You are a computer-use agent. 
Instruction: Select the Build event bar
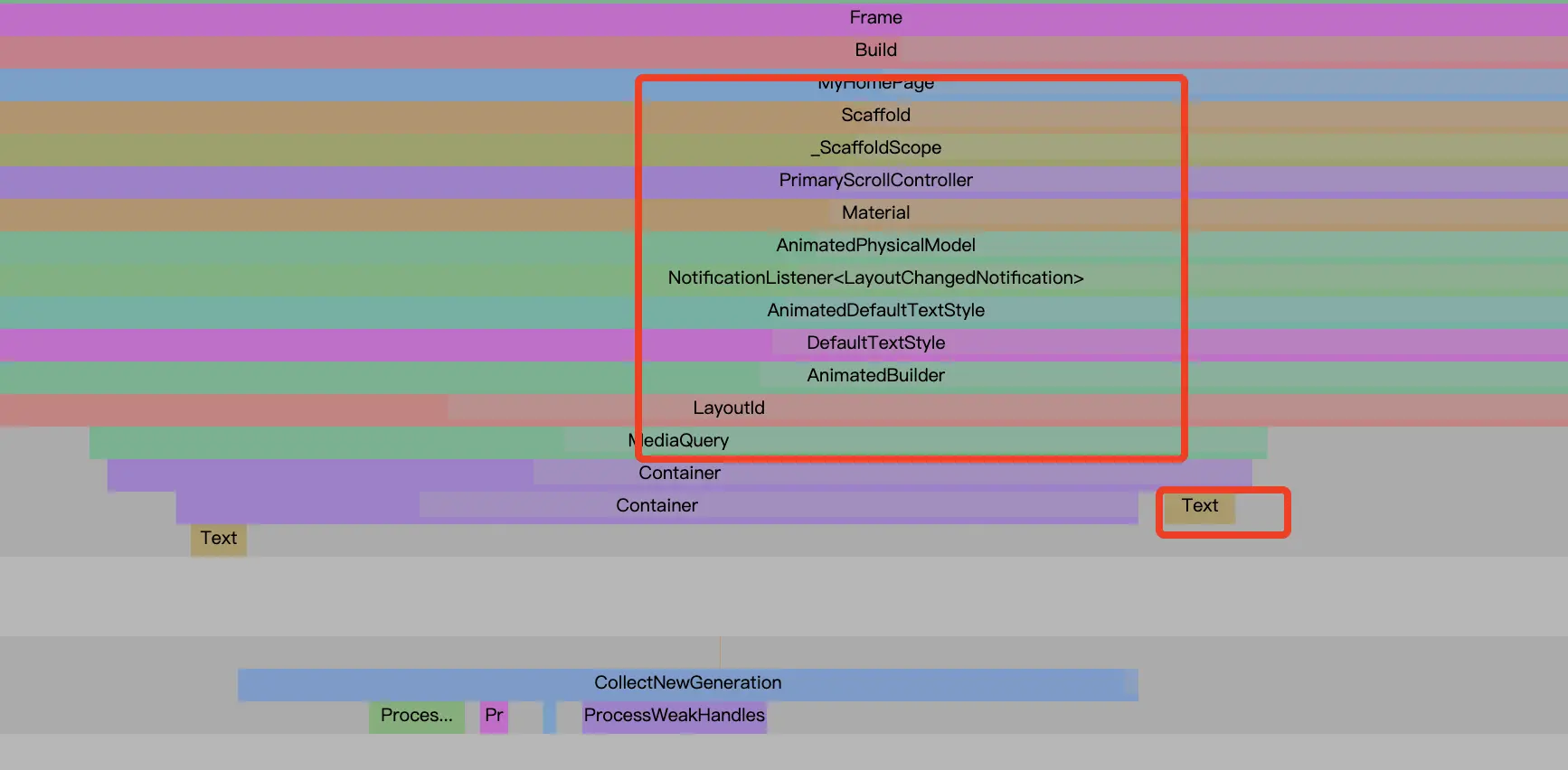[784, 52]
